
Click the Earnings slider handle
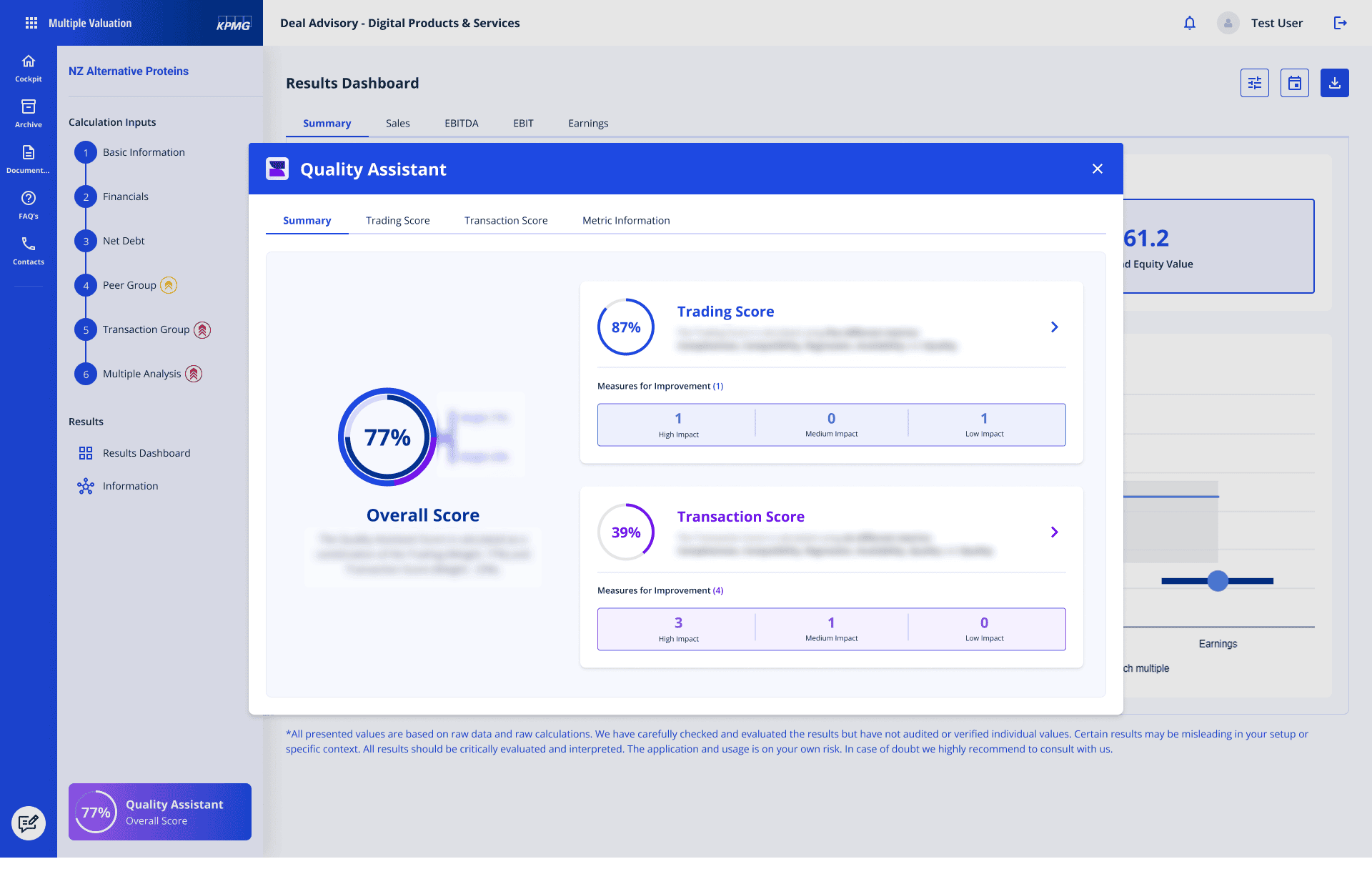[1218, 581]
